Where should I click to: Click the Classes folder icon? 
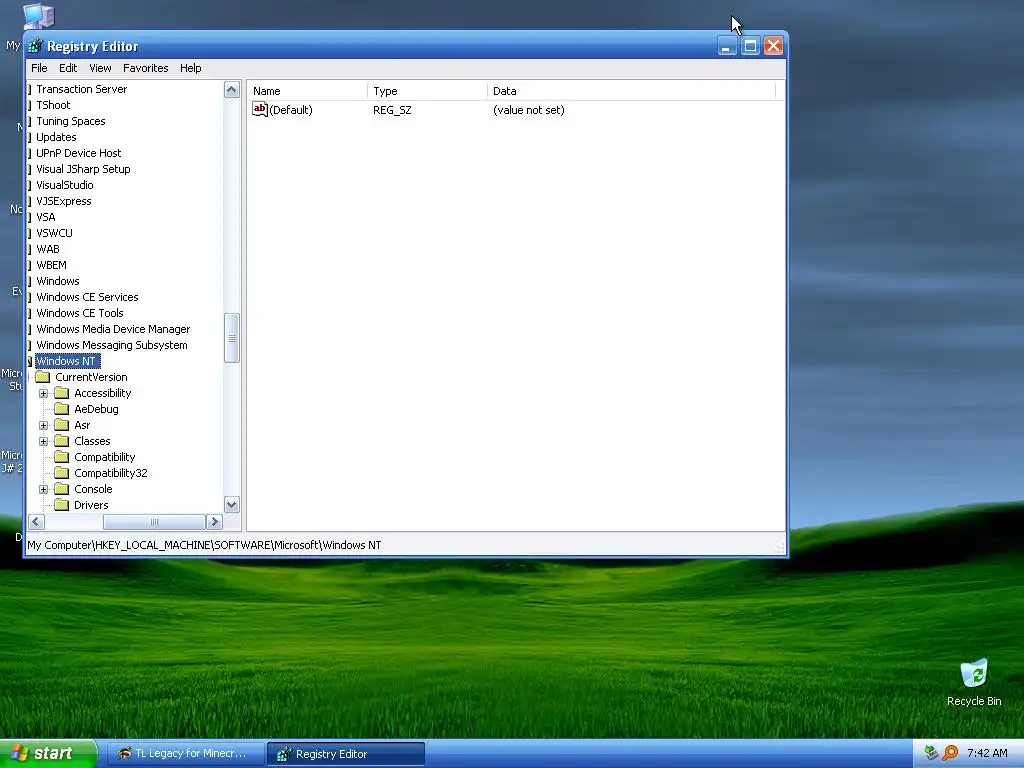click(61, 441)
